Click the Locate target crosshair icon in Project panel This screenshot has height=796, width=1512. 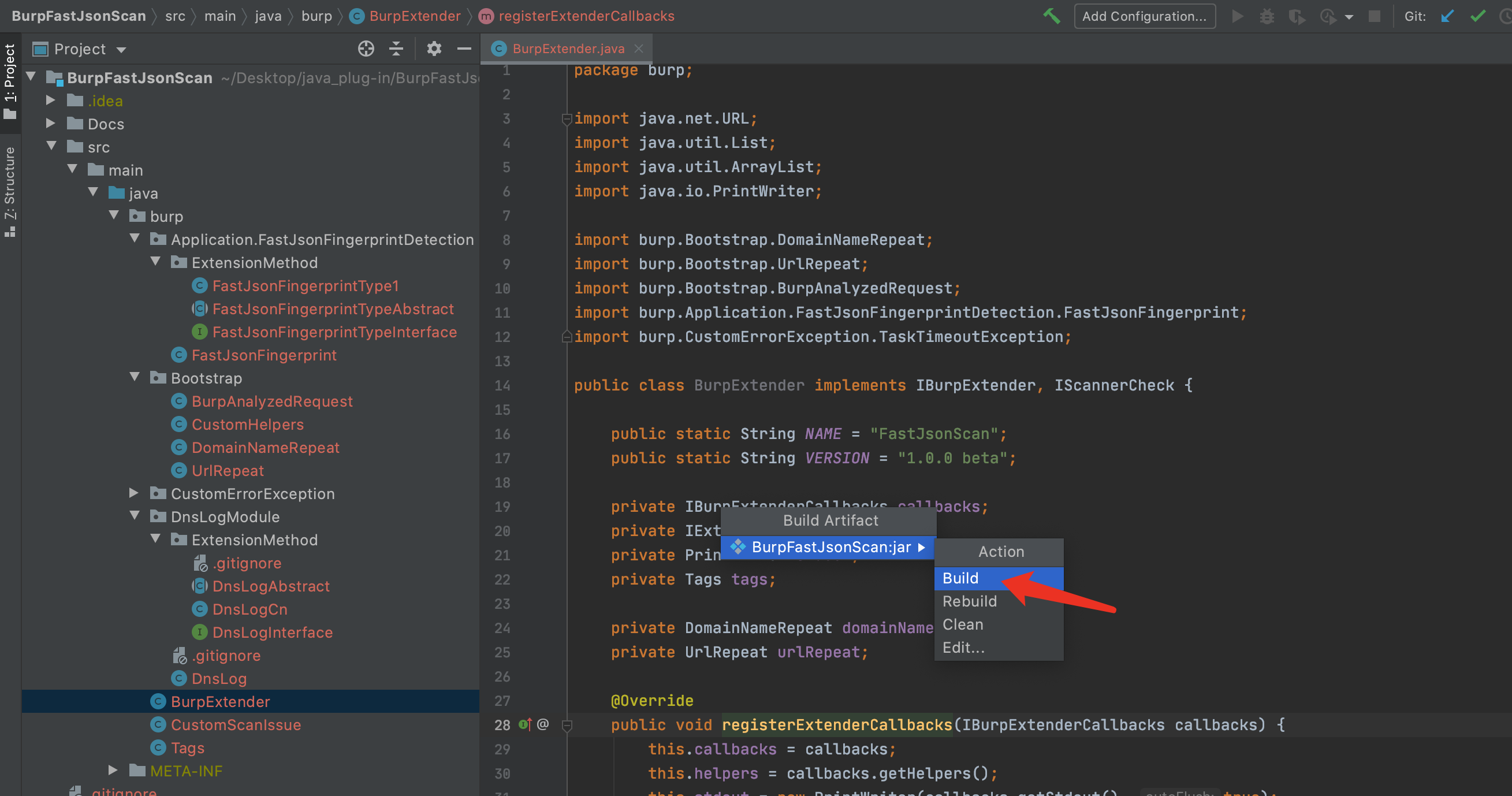click(x=366, y=49)
